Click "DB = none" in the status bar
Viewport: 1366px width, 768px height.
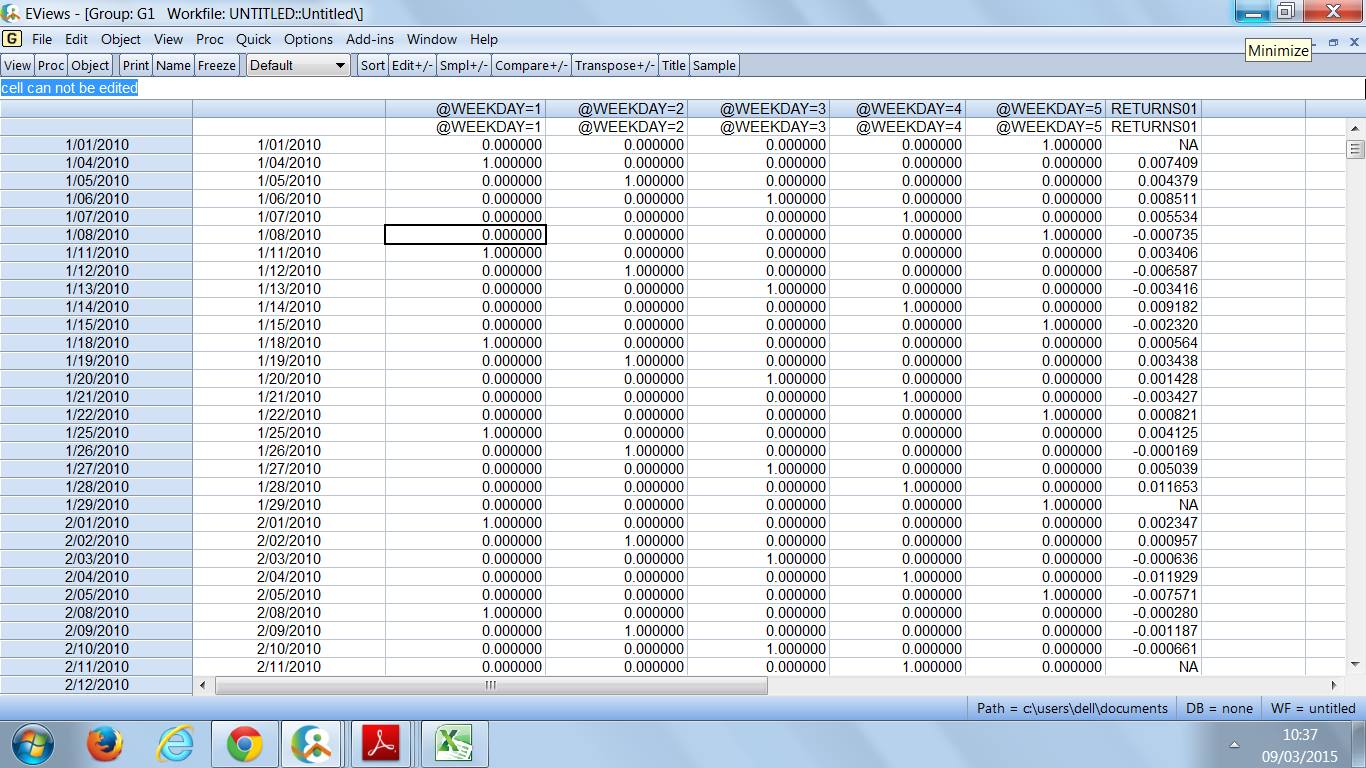point(1219,708)
